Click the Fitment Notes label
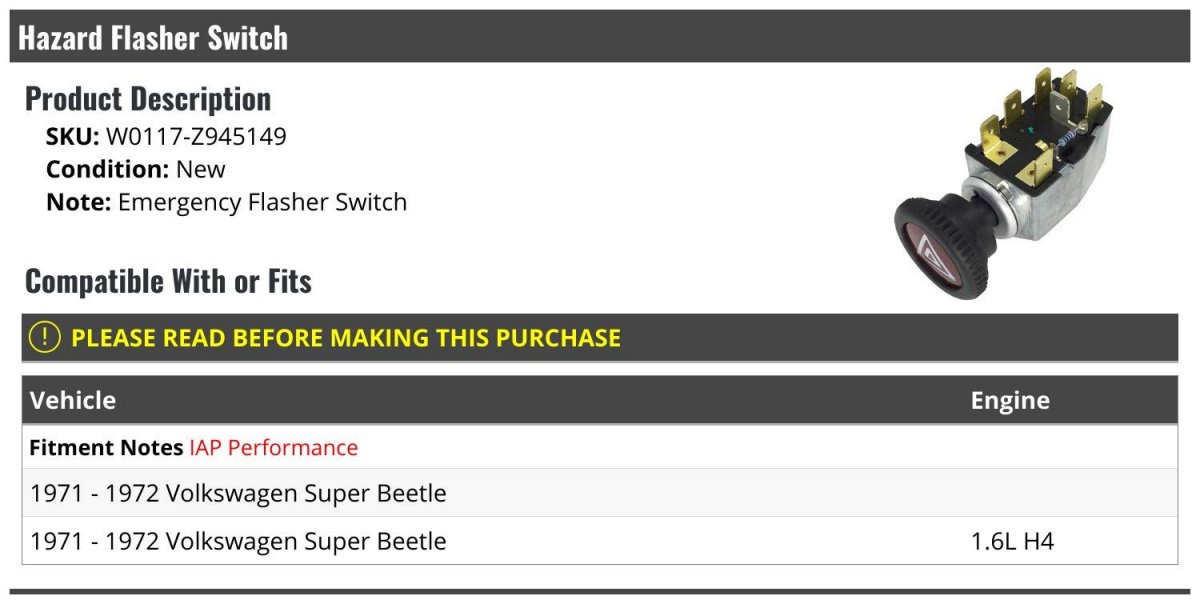 coord(106,447)
